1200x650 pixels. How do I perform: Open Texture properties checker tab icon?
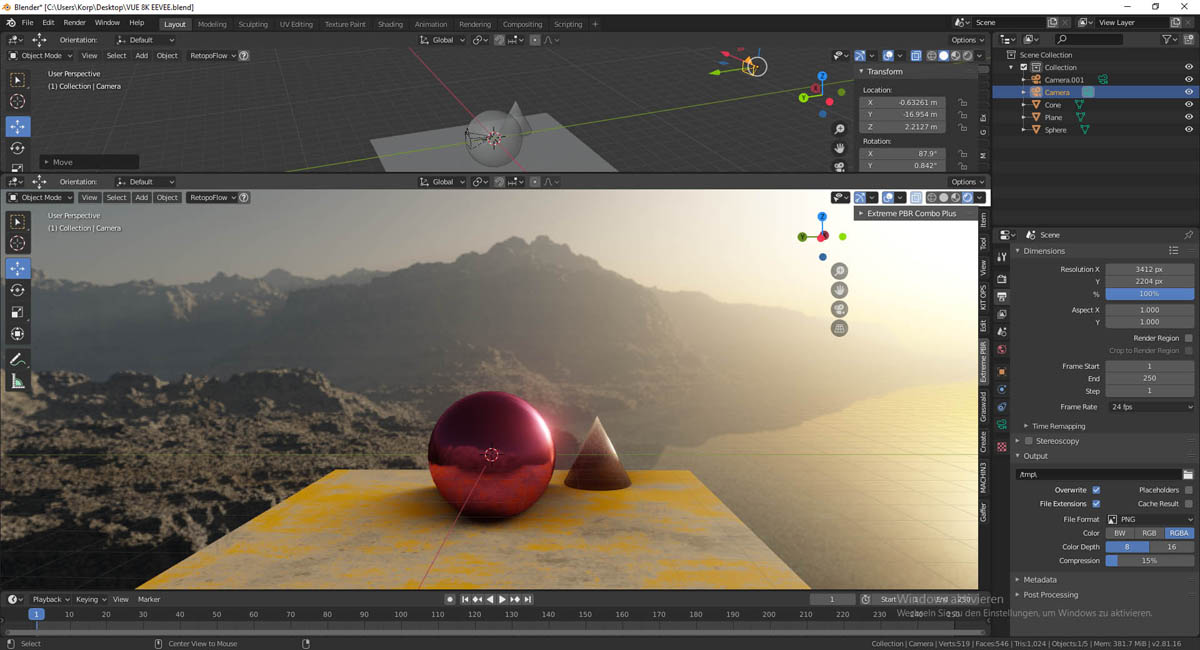[1002, 446]
